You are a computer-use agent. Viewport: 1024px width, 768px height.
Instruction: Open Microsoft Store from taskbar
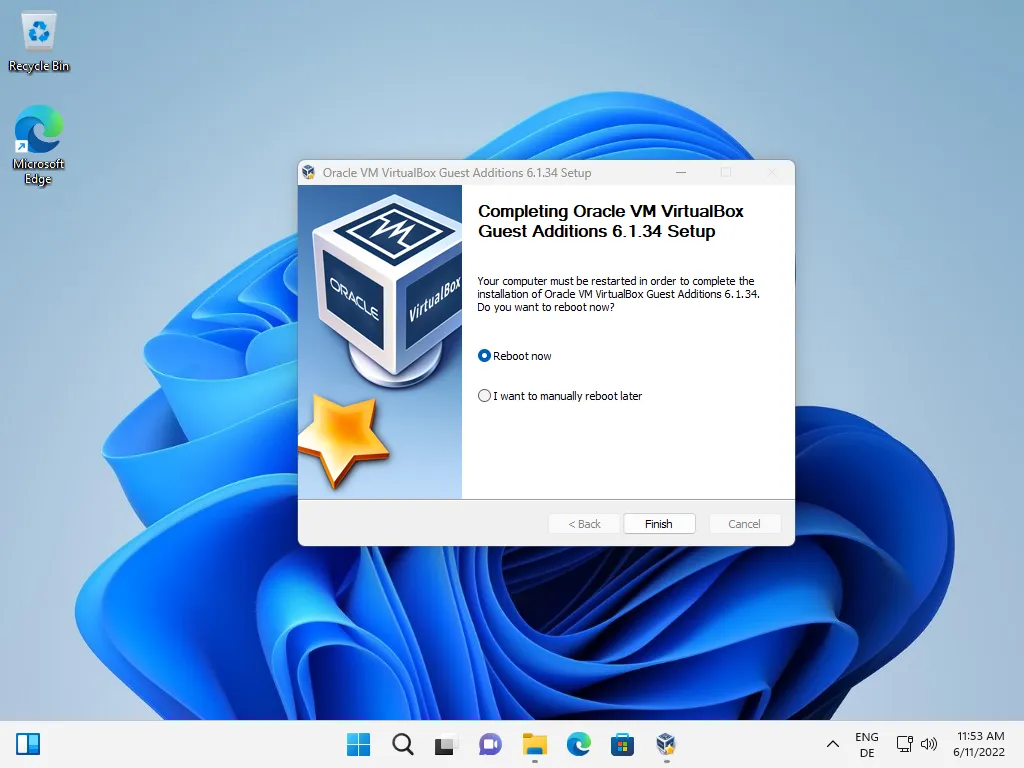pos(622,744)
